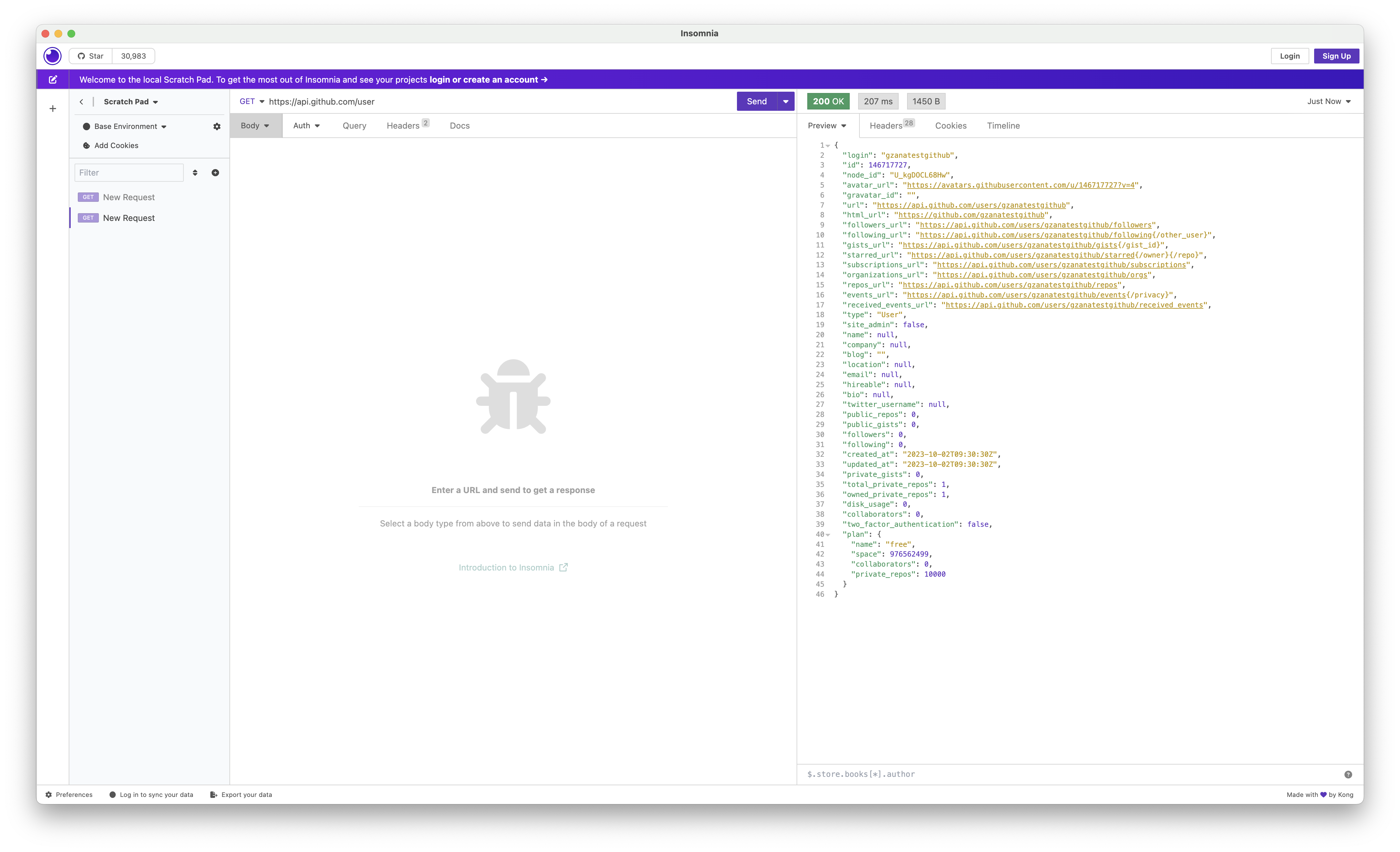Image resolution: width=1400 pixels, height=852 pixels.
Task: Click the 30,983 star count
Action: (x=134, y=56)
